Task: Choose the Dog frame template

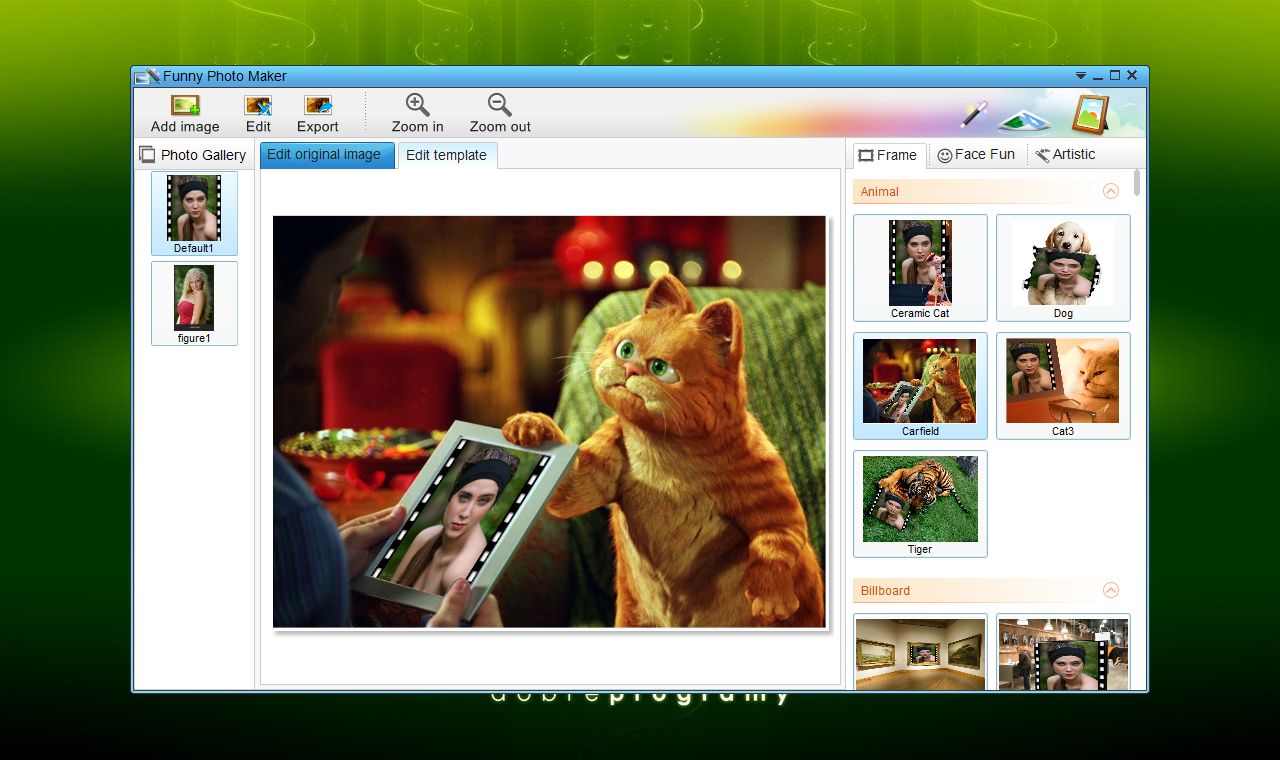Action: click(x=1062, y=263)
